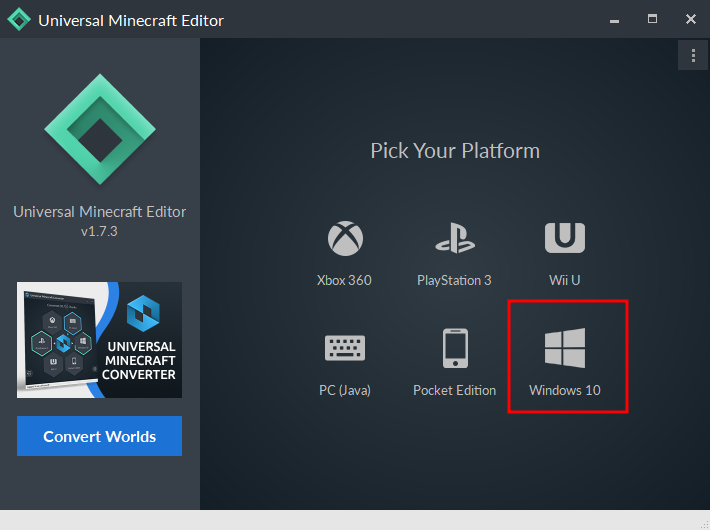The width and height of the screenshot is (710, 530).
Task: Select the PC (Java) keyboard icon
Action: [345, 348]
